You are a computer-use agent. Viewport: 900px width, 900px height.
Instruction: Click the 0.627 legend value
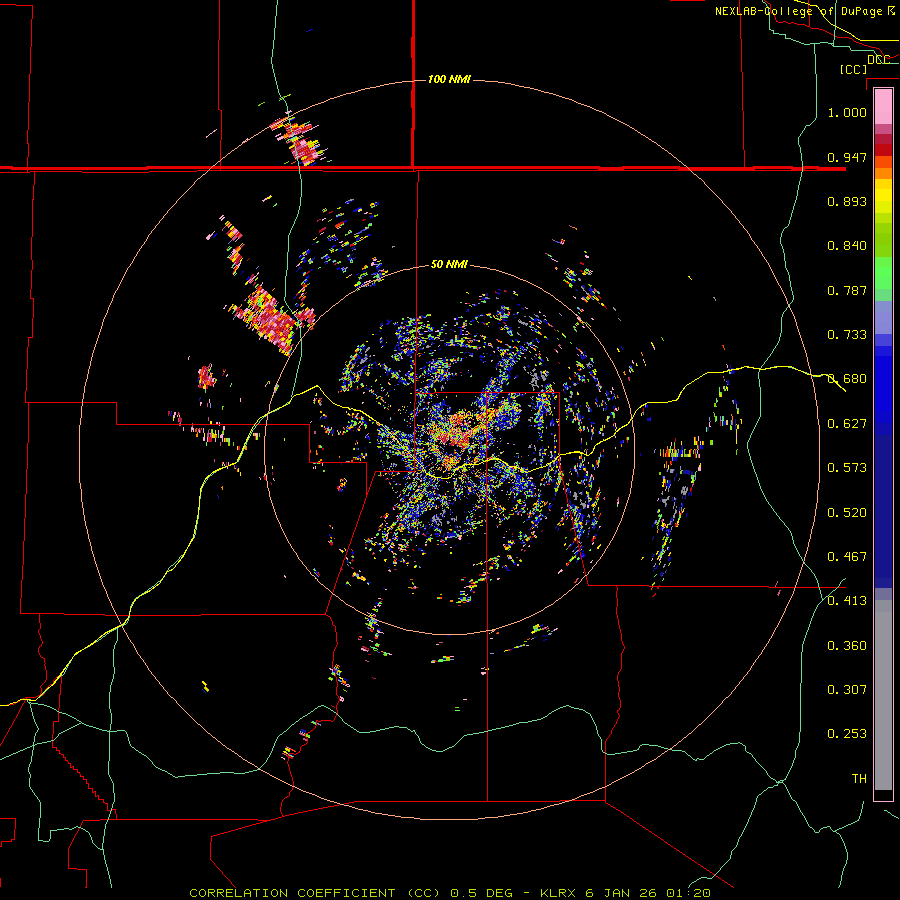847,424
